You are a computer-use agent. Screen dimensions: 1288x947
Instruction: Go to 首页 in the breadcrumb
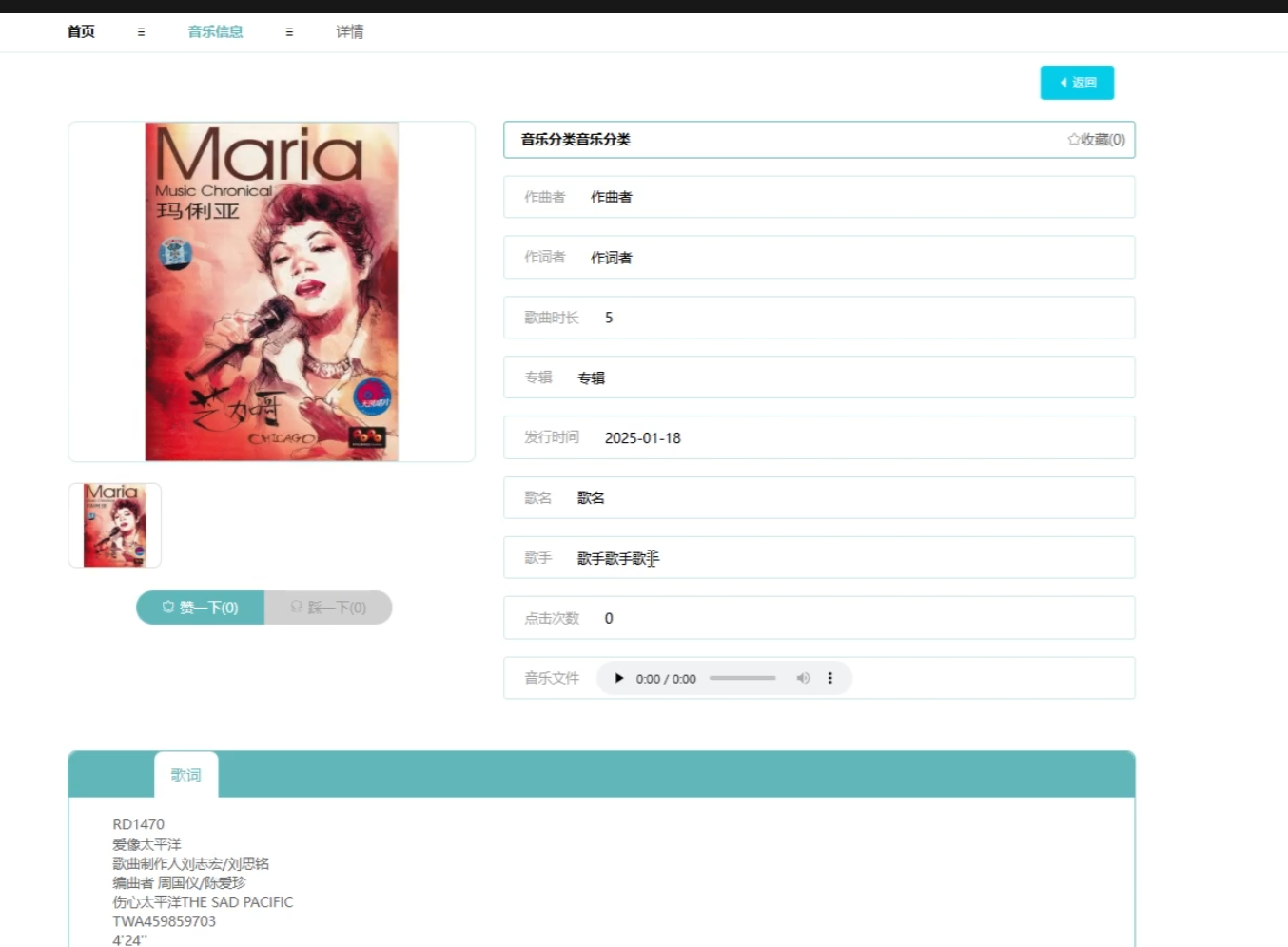pyautogui.click(x=81, y=31)
